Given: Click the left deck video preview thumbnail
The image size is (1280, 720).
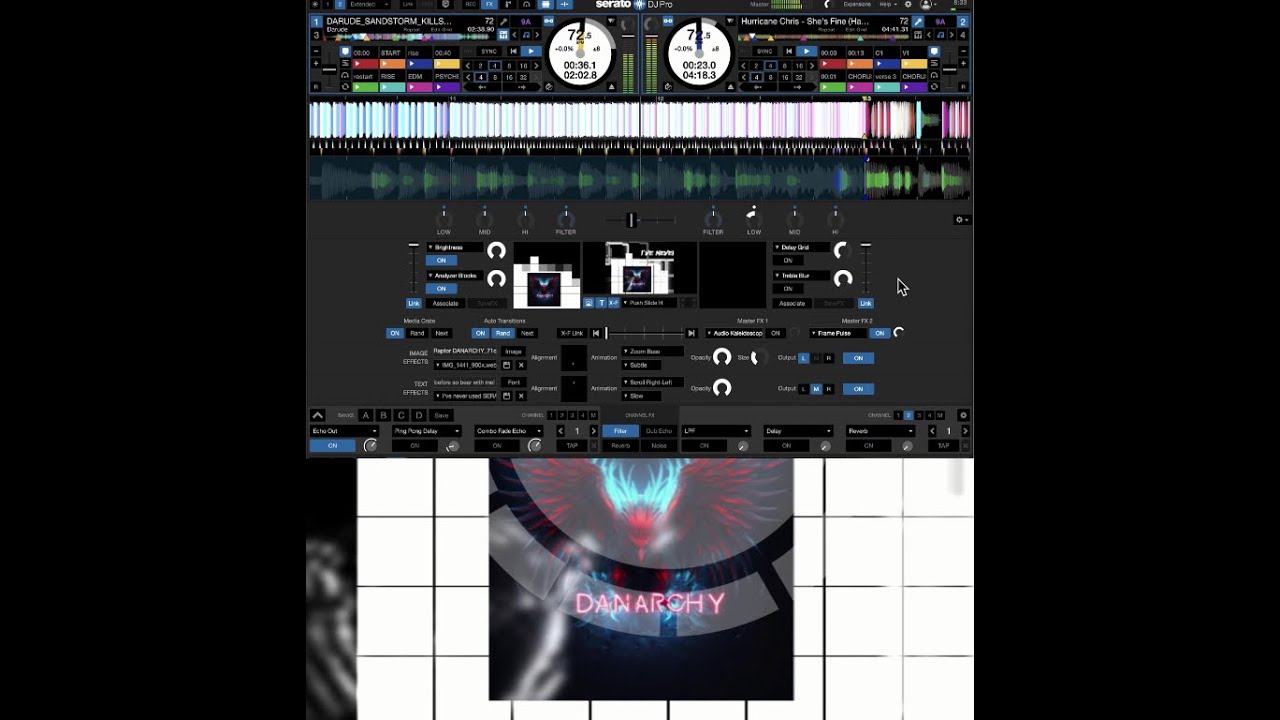Looking at the screenshot, I should pos(547,275).
